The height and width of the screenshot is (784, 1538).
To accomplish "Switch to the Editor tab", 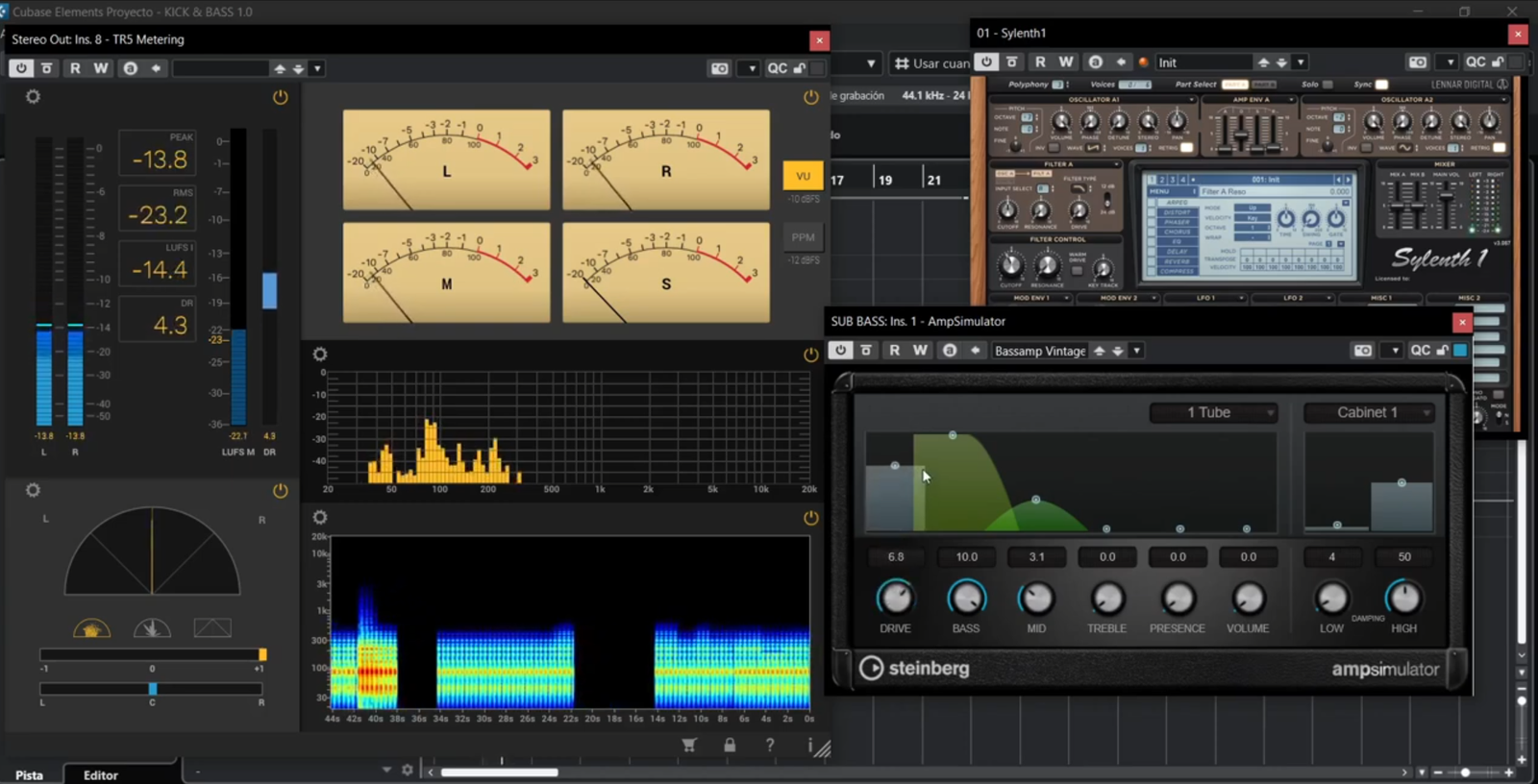I will [101, 774].
